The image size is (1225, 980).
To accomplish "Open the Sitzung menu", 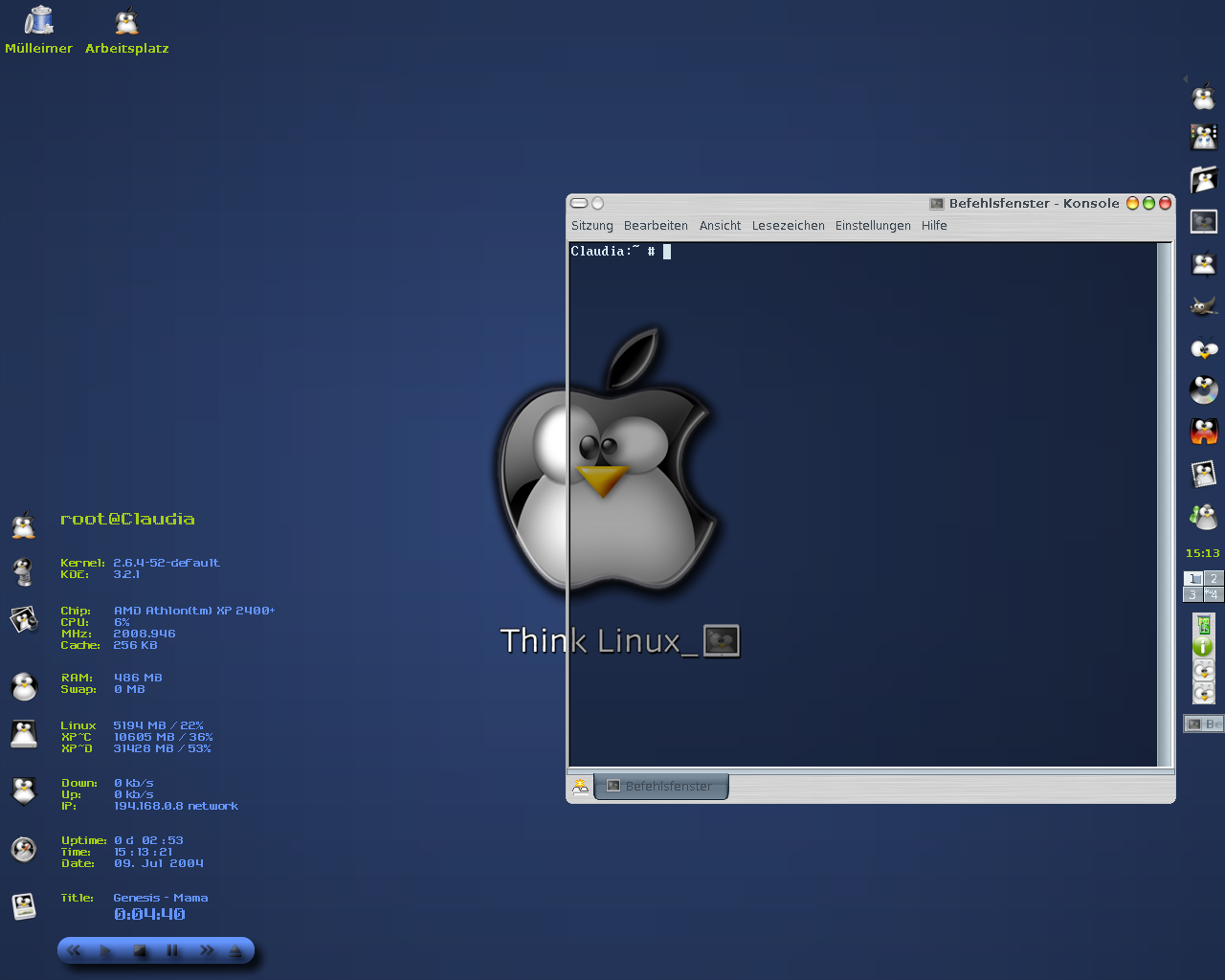I will pyautogui.click(x=592, y=226).
